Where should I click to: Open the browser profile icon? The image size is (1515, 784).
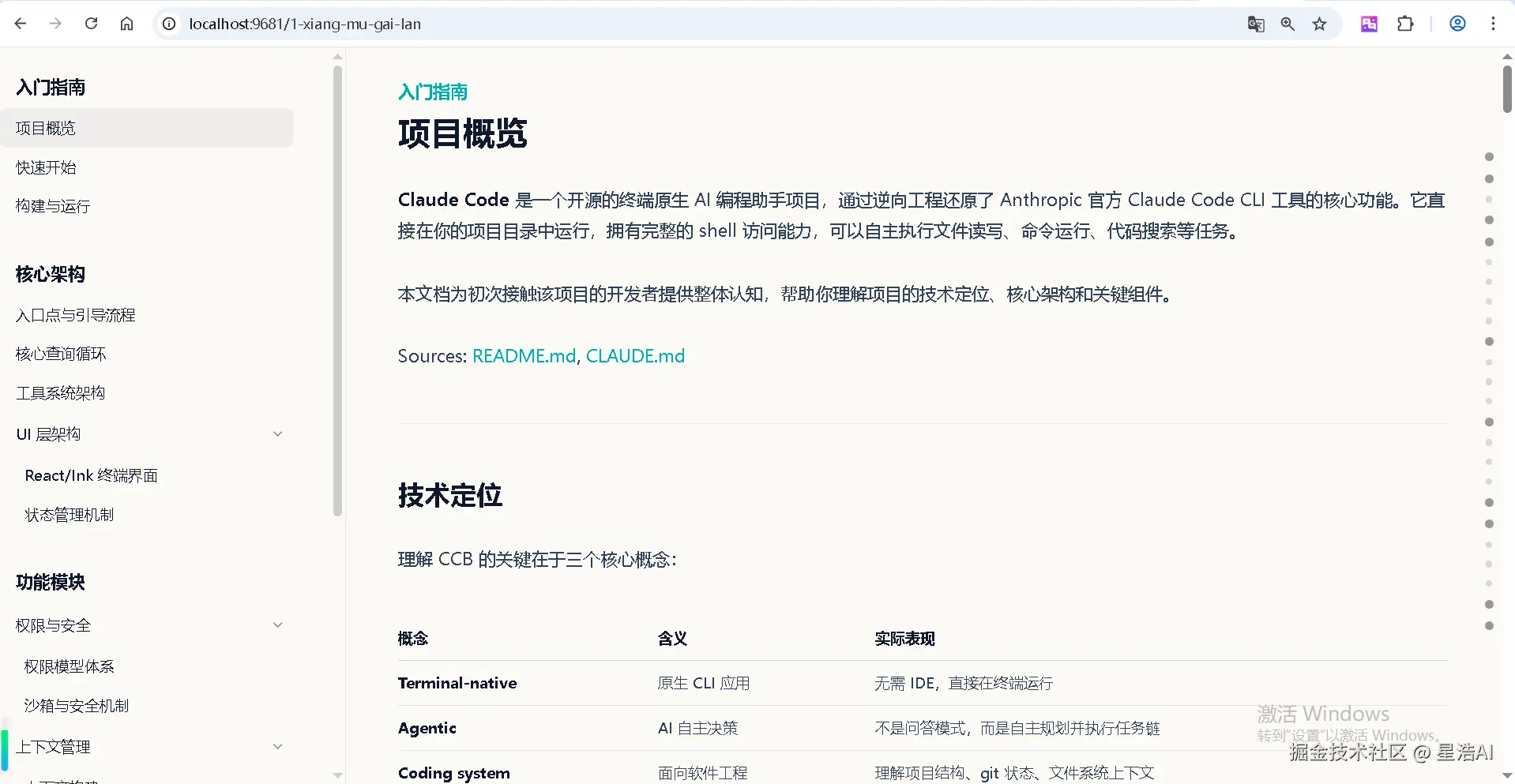click(1457, 24)
